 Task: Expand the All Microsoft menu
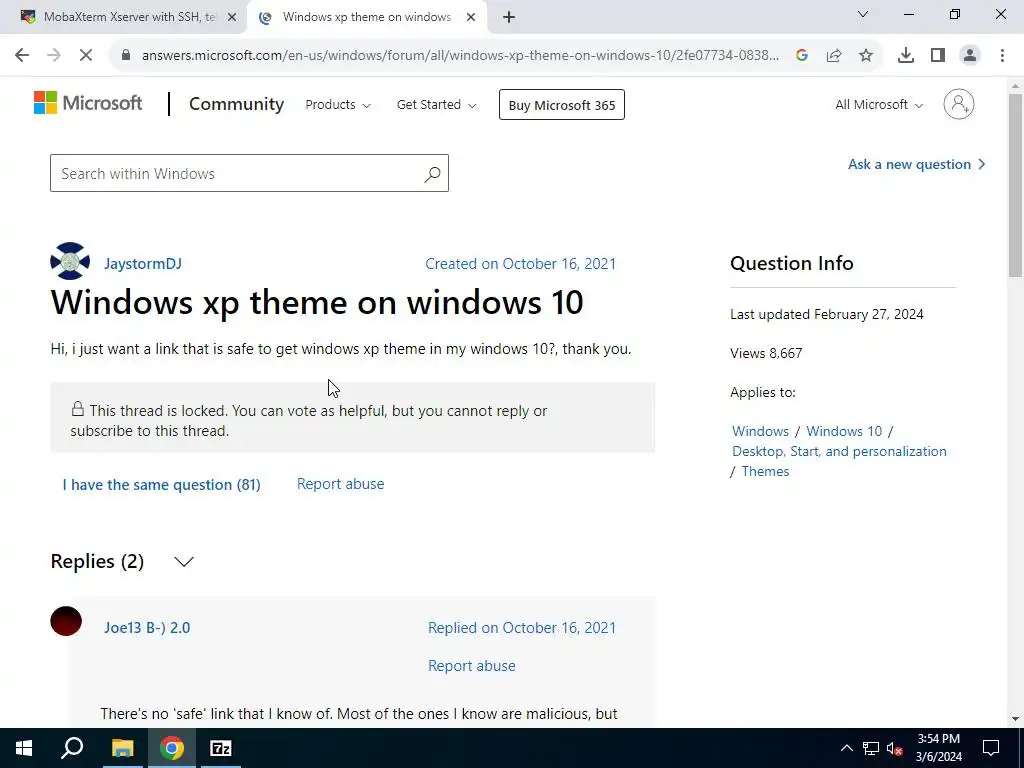(x=879, y=104)
